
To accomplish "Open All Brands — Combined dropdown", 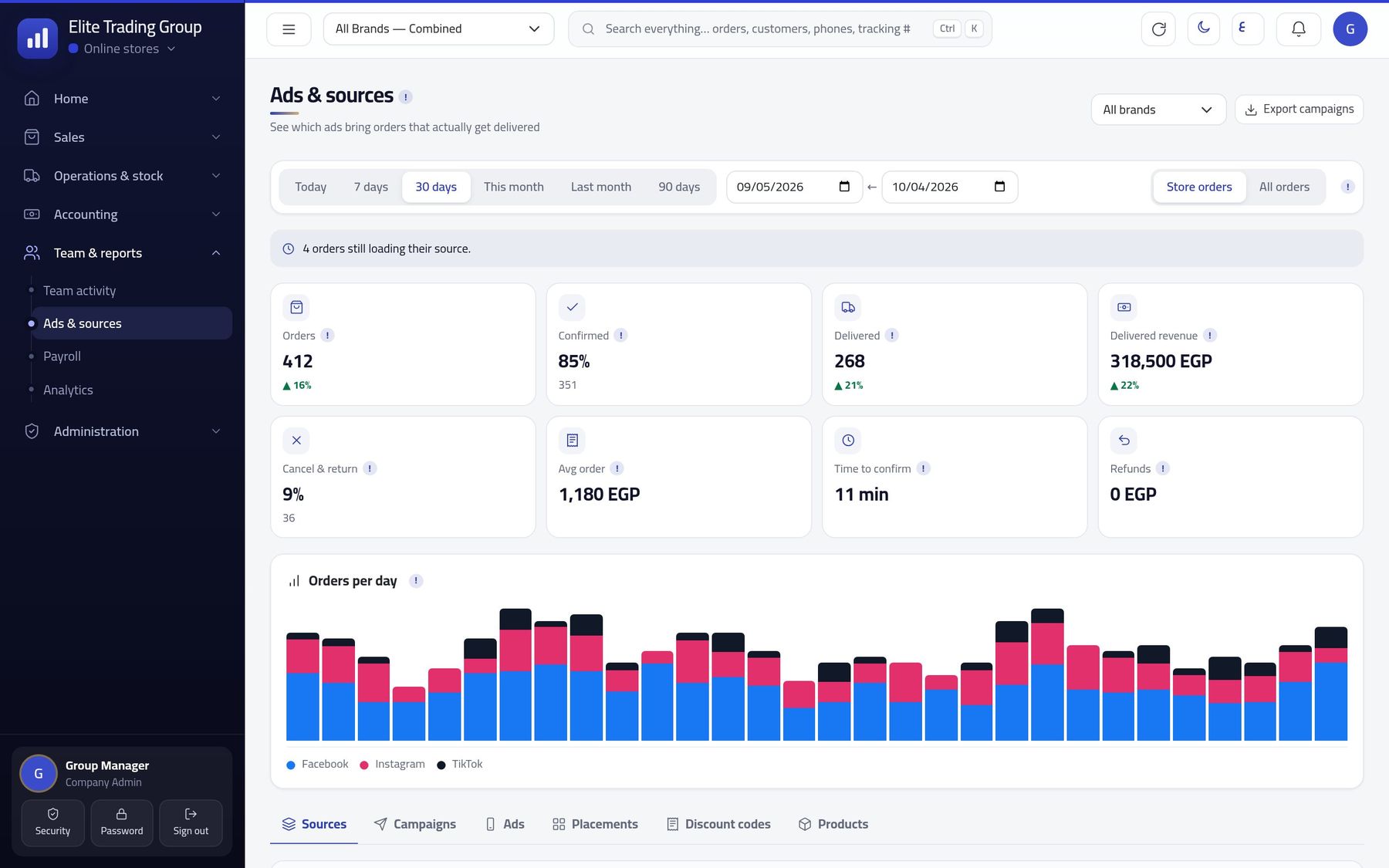I will (x=438, y=29).
